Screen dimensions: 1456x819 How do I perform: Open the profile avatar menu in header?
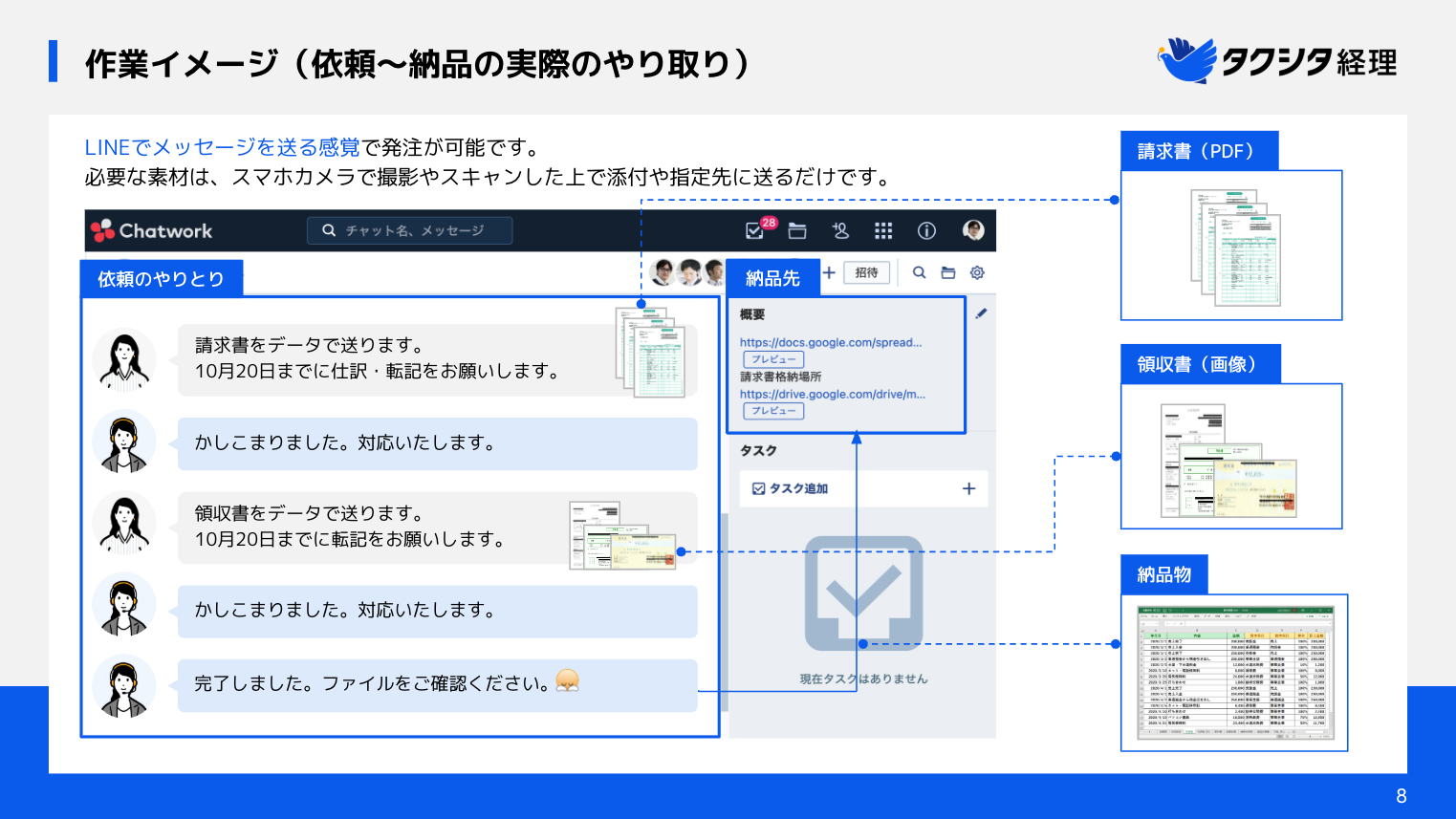[x=973, y=230]
